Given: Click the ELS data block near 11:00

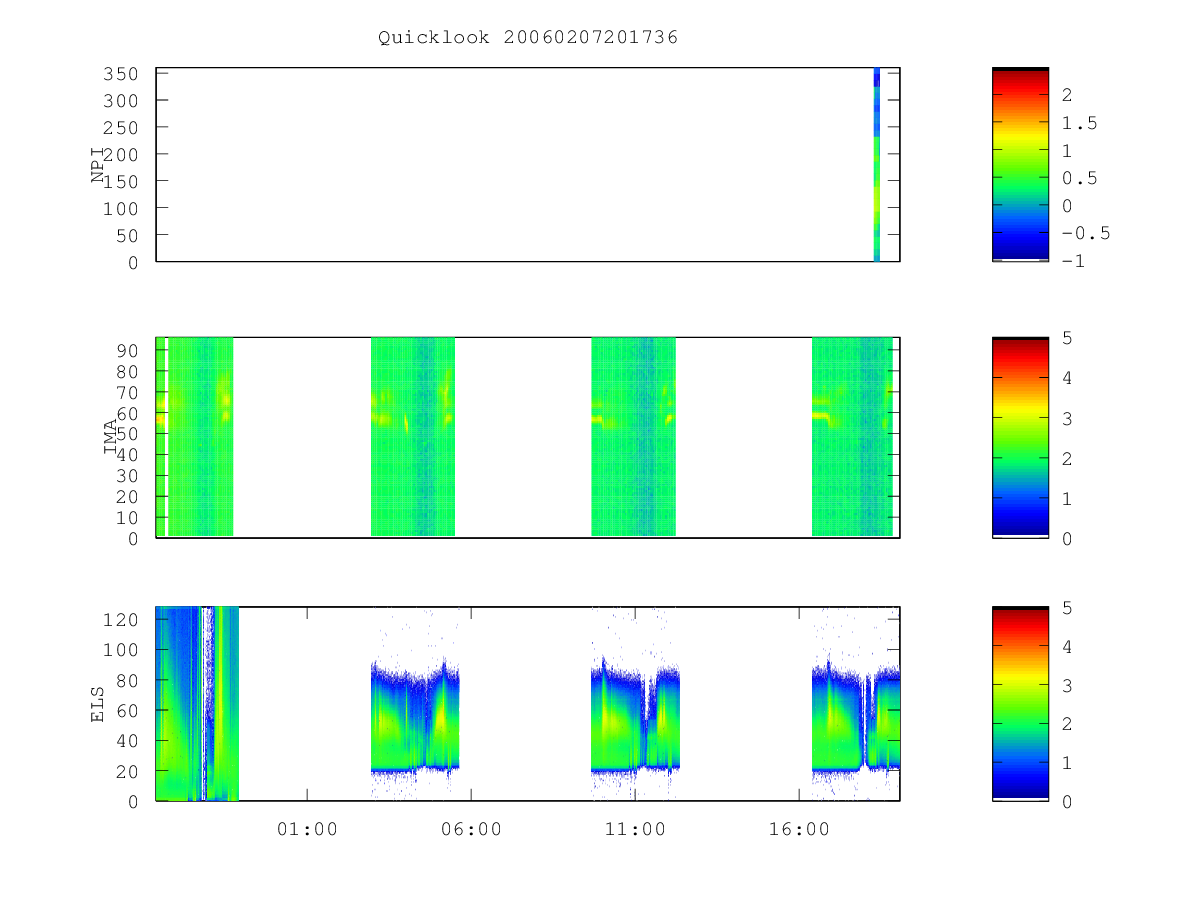Looking at the screenshot, I should point(635,717).
